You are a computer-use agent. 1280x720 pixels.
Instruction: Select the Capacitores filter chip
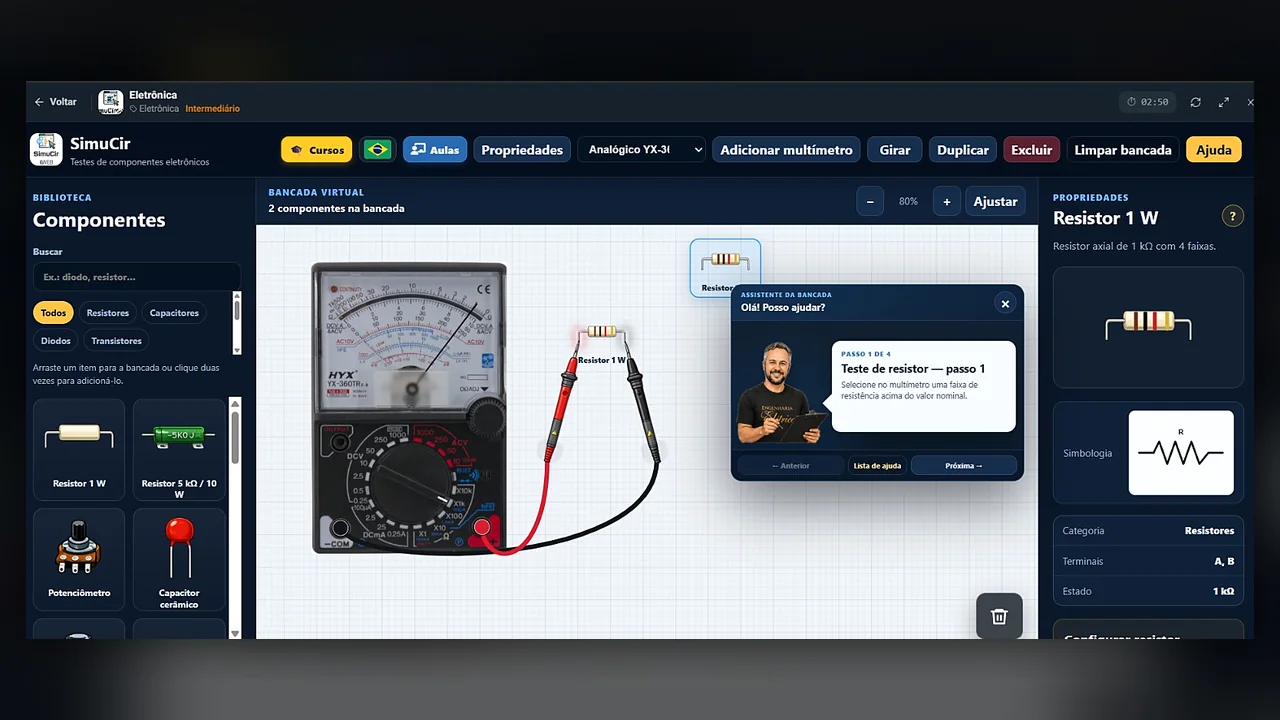point(174,313)
